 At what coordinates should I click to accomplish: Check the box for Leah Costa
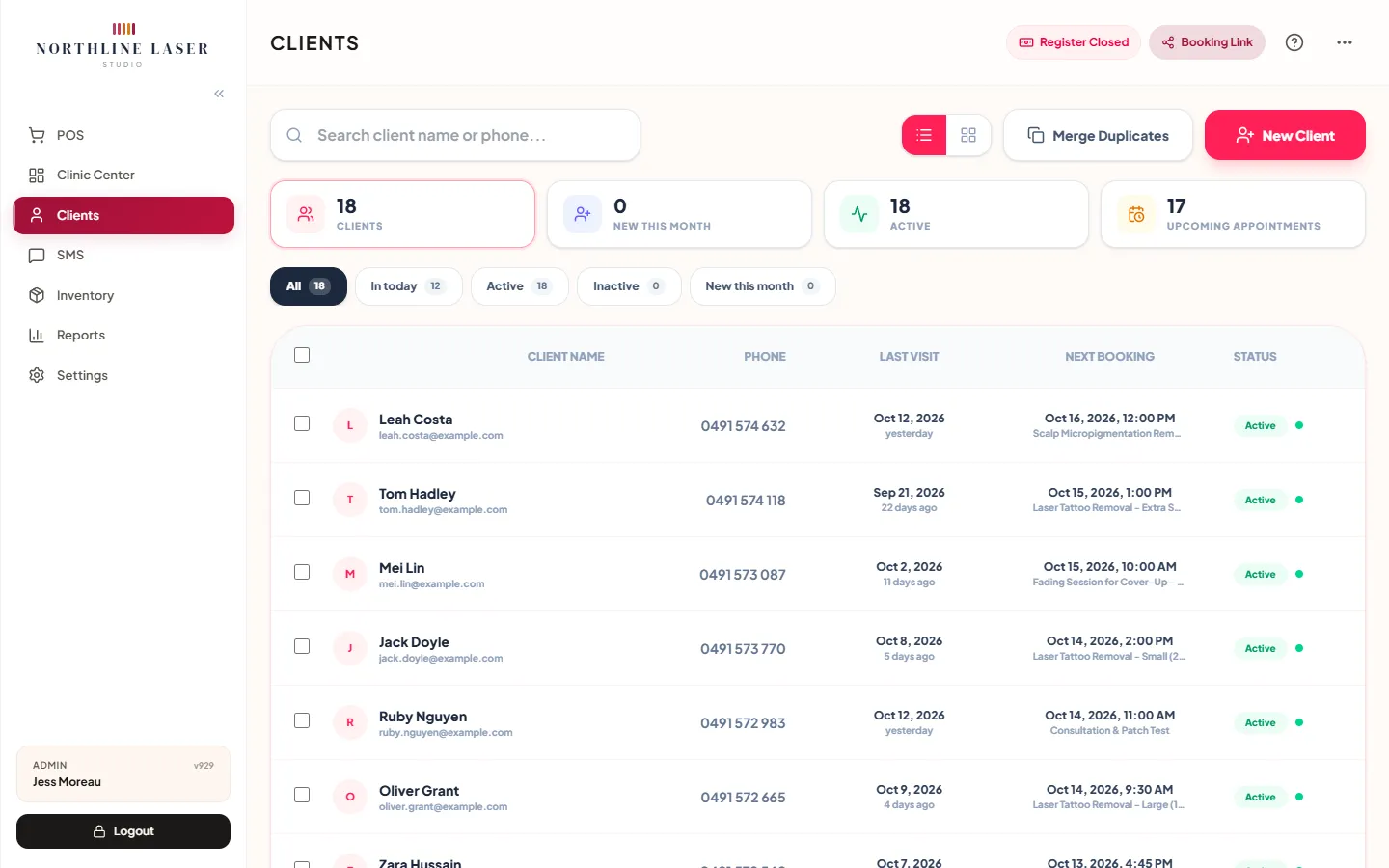click(x=302, y=423)
